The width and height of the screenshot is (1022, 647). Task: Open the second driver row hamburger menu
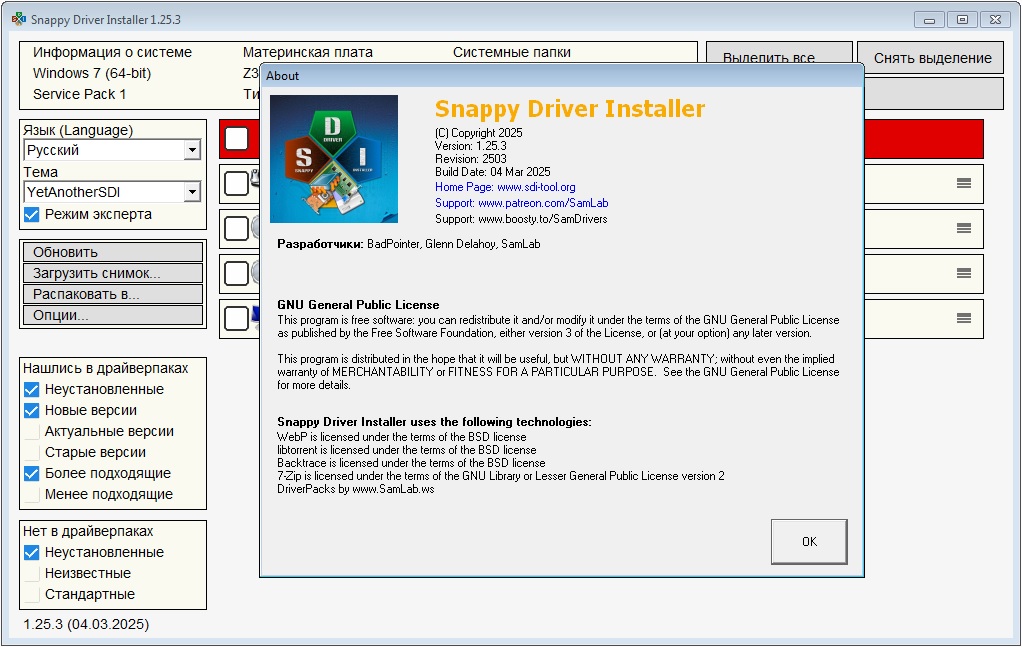(964, 228)
